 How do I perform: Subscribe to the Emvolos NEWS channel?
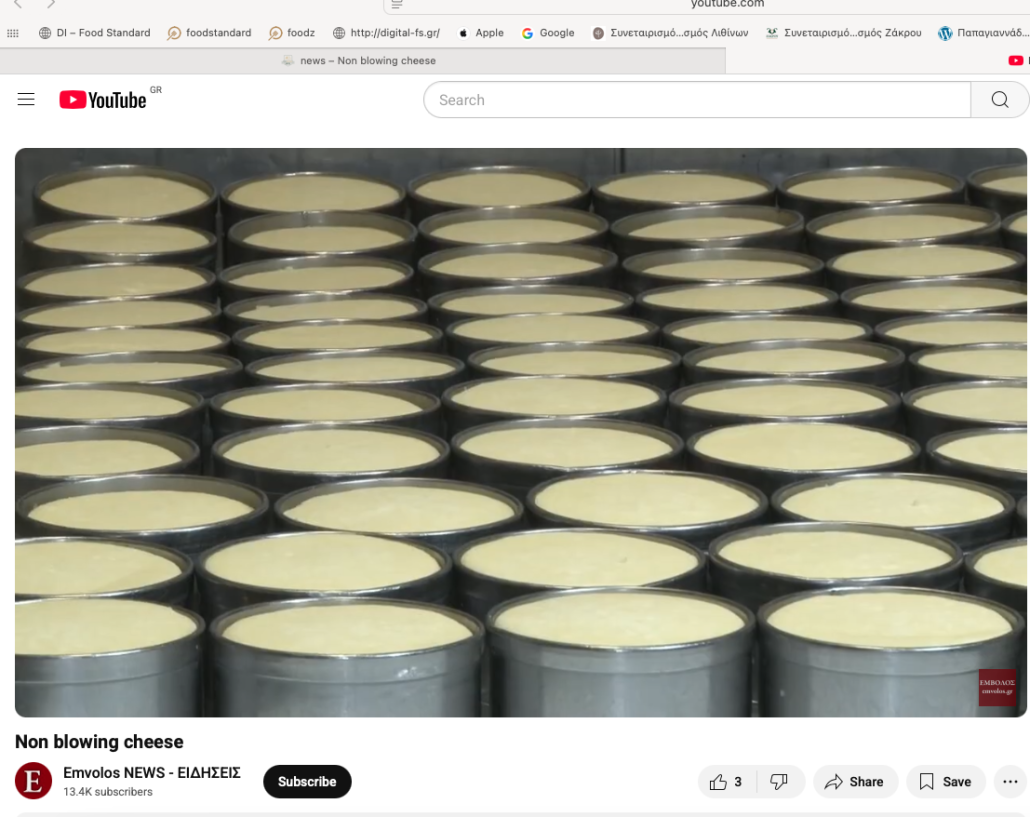click(x=307, y=782)
